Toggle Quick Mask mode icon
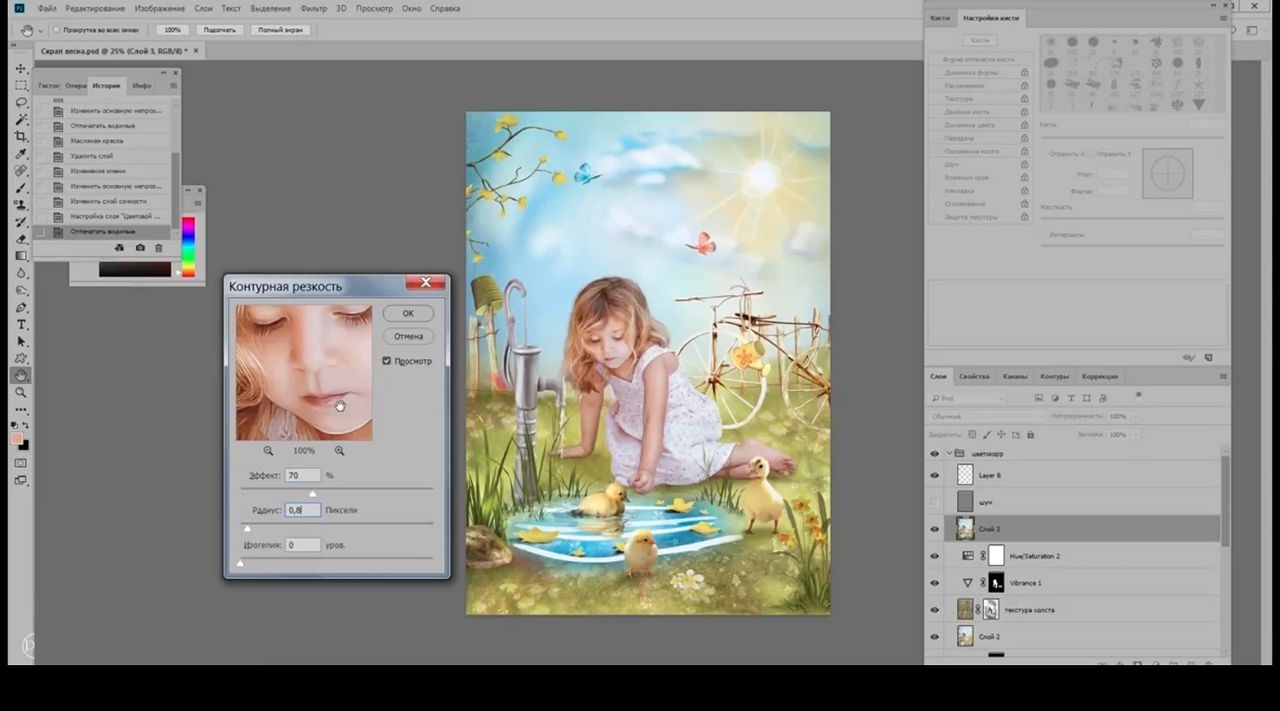This screenshot has height=711, width=1280. point(21,463)
